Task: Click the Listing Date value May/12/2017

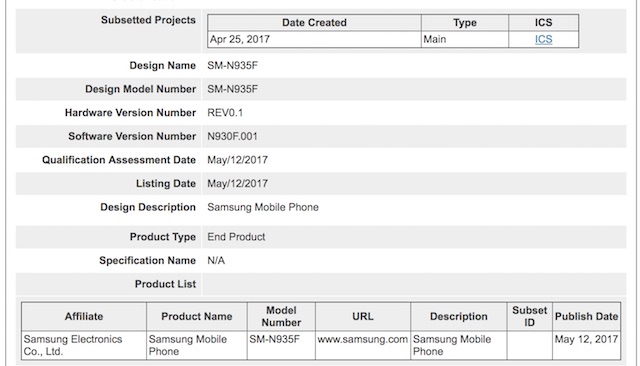Action: 237,184
